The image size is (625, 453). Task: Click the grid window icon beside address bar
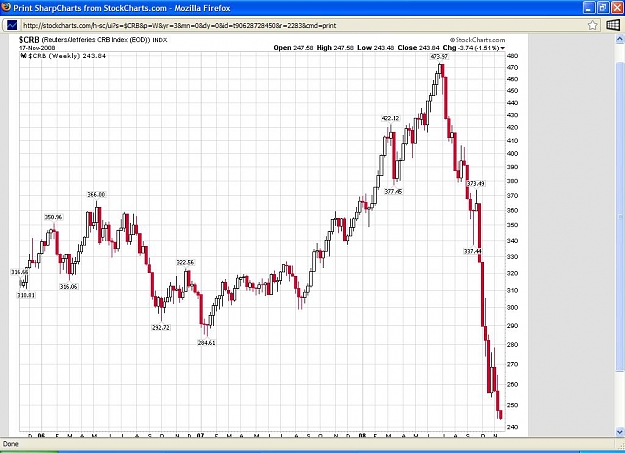pos(613,25)
